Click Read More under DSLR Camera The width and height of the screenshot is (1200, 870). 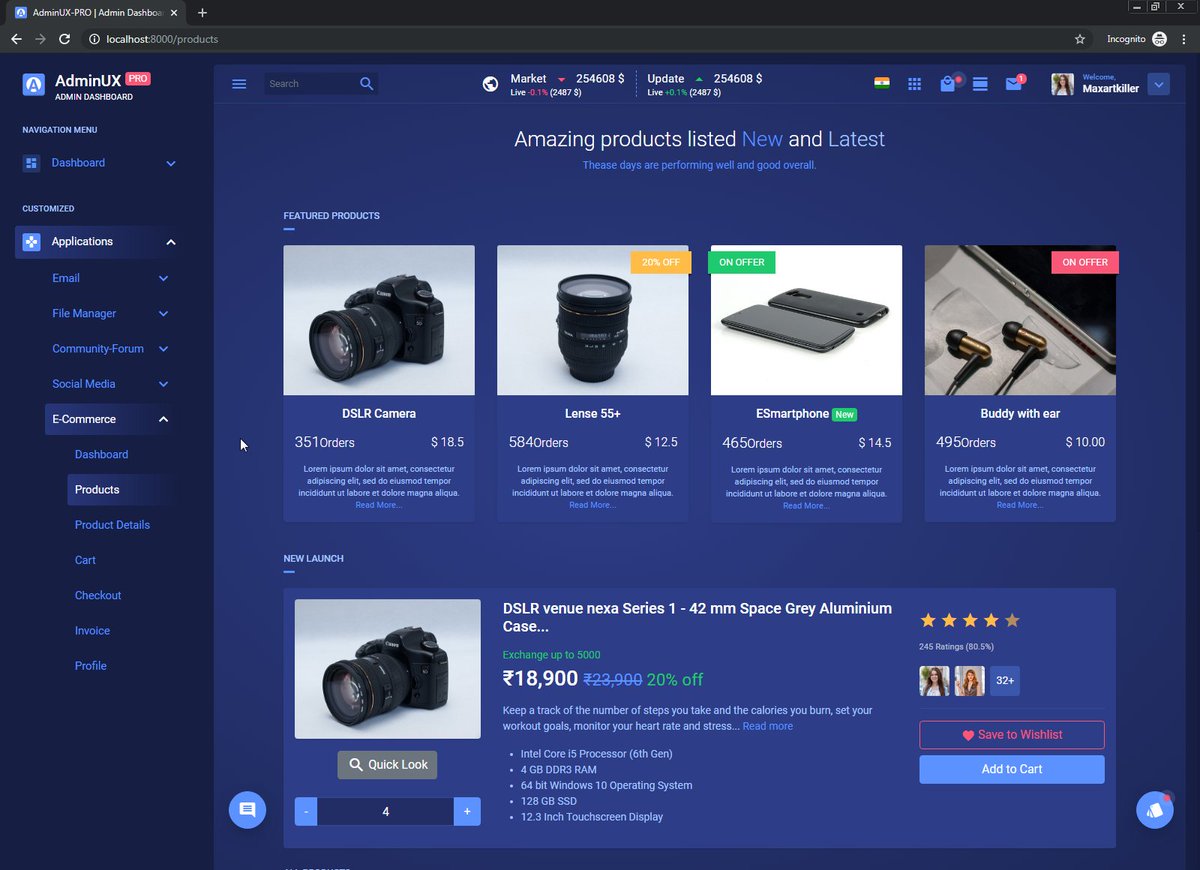click(378, 505)
